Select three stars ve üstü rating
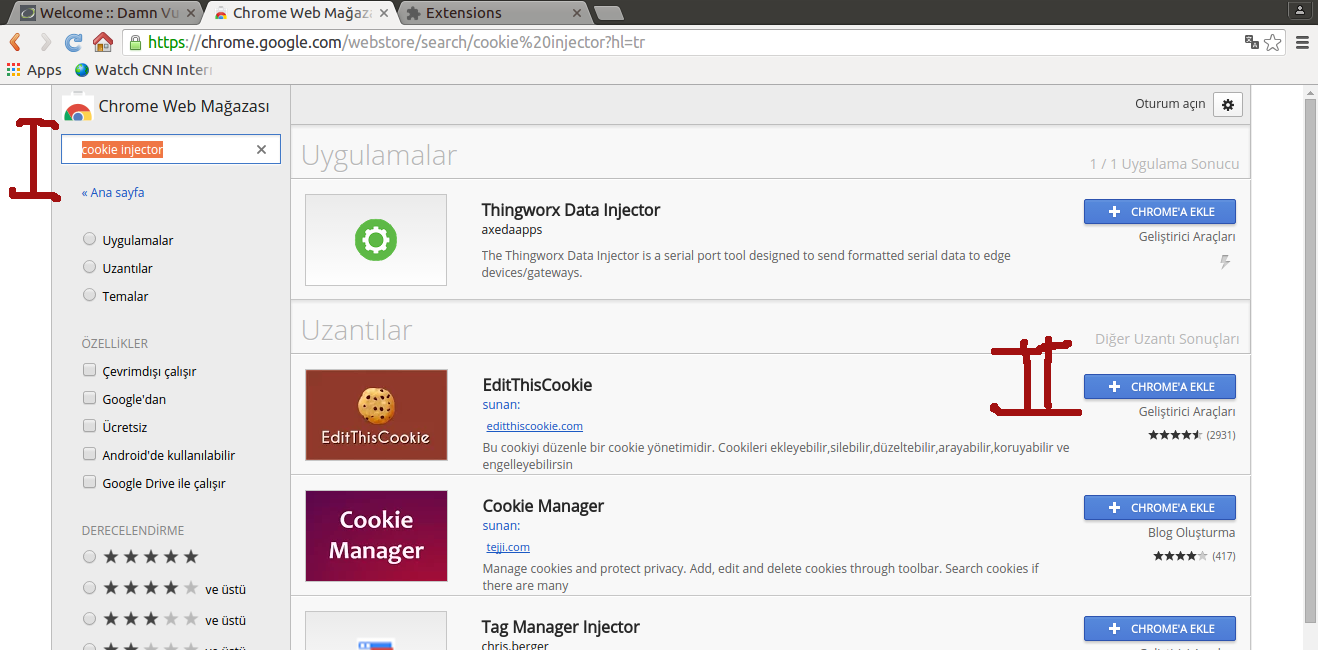Image resolution: width=1318 pixels, height=650 pixels. tap(90, 619)
